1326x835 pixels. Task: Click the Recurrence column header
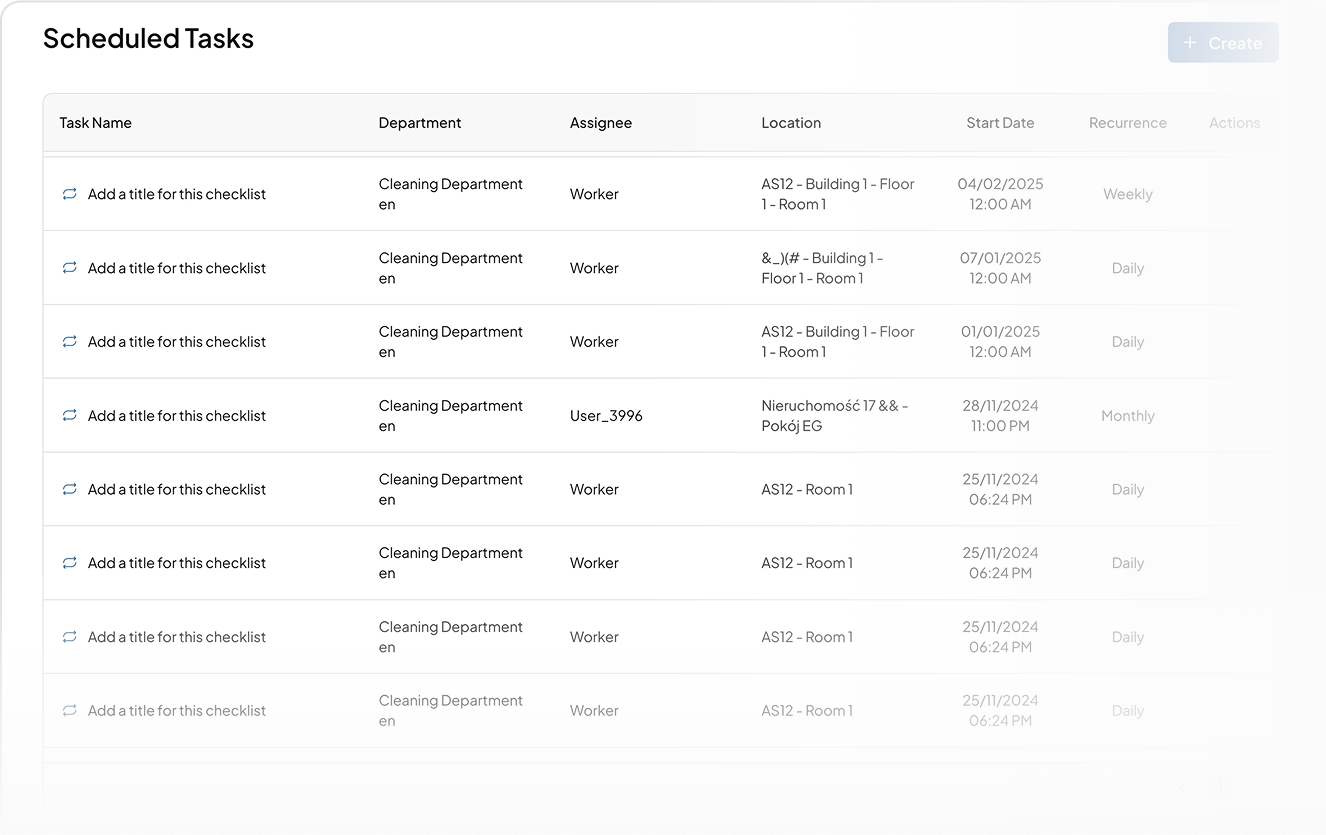pyautogui.click(x=1127, y=123)
